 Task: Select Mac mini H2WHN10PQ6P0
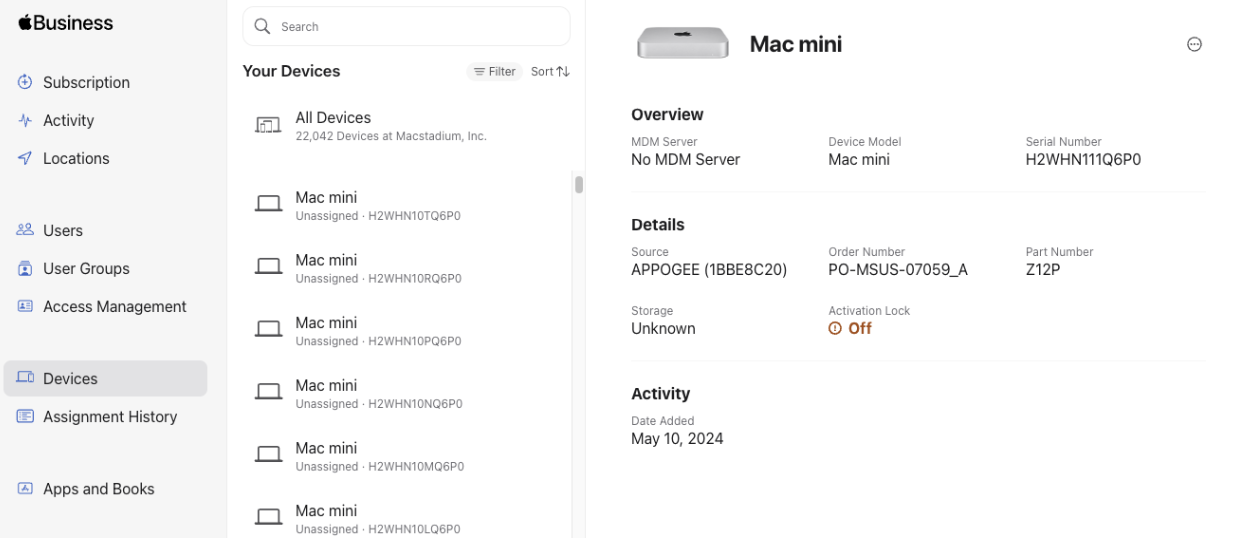point(406,330)
